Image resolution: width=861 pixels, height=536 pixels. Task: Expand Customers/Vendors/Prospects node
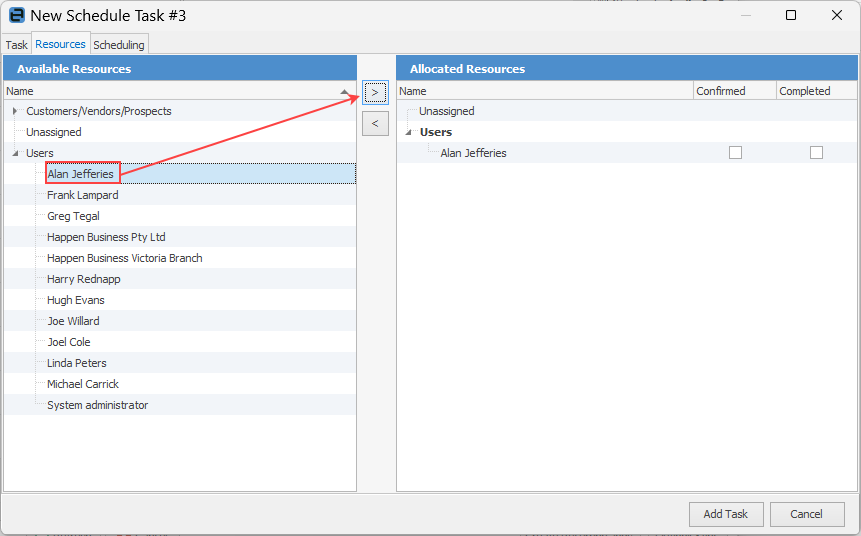click(x=15, y=111)
